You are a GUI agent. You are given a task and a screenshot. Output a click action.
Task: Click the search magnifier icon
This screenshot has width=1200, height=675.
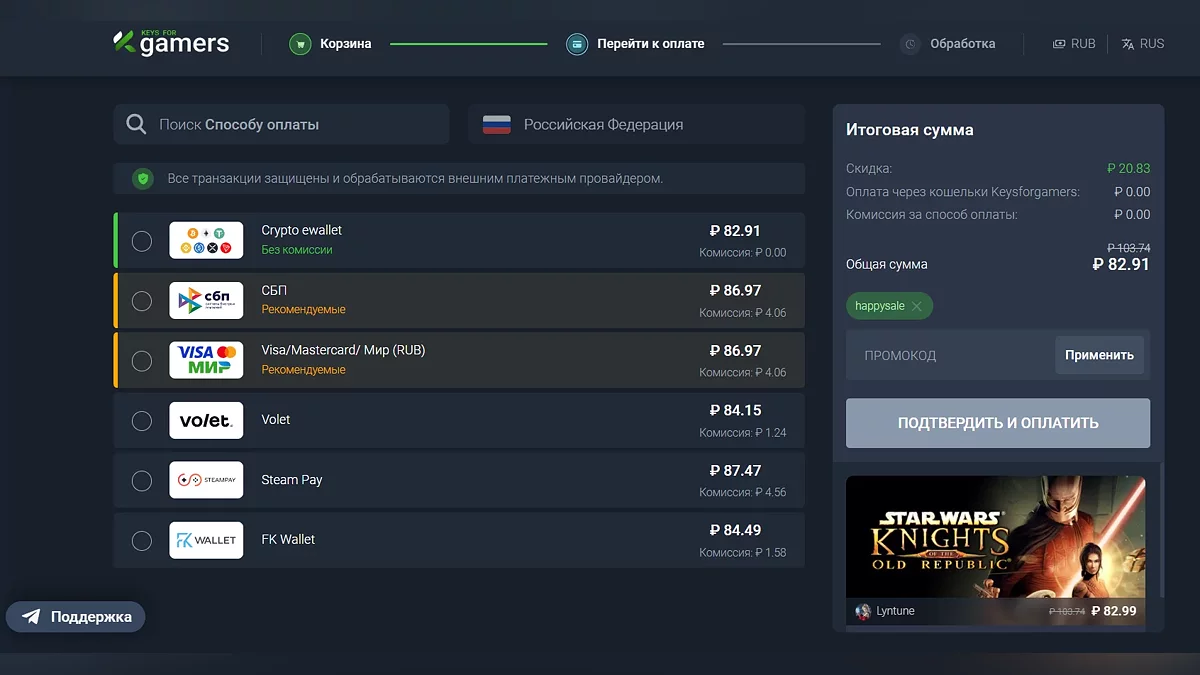tap(137, 125)
